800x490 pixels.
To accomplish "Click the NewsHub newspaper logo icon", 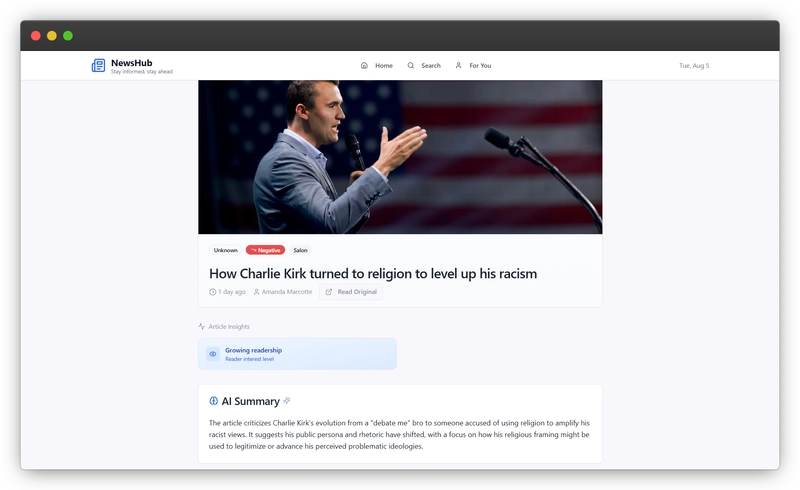I will pyautogui.click(x=98, y=65).
